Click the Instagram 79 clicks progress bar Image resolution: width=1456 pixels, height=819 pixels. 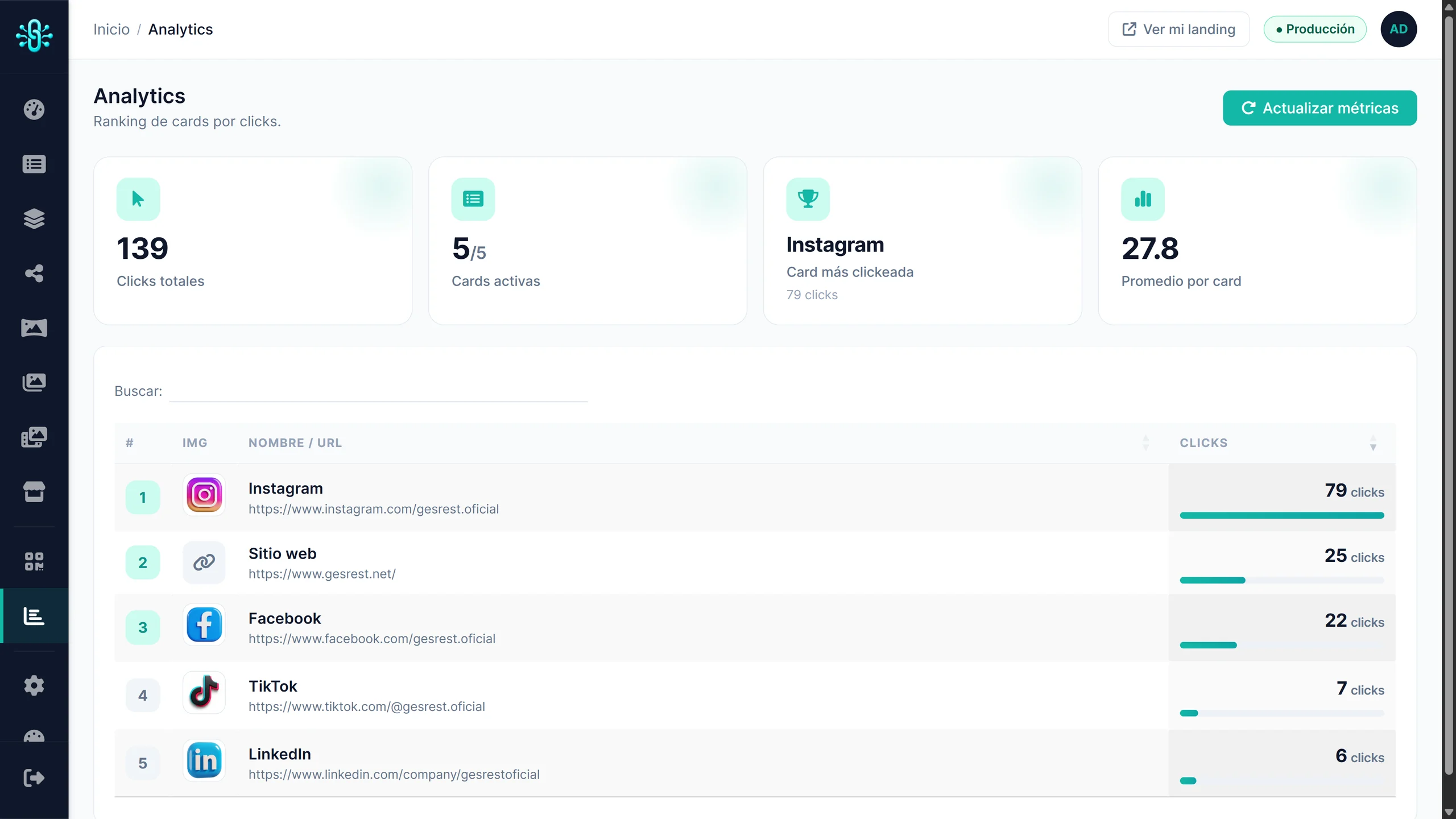click(x=1282, y=515)
